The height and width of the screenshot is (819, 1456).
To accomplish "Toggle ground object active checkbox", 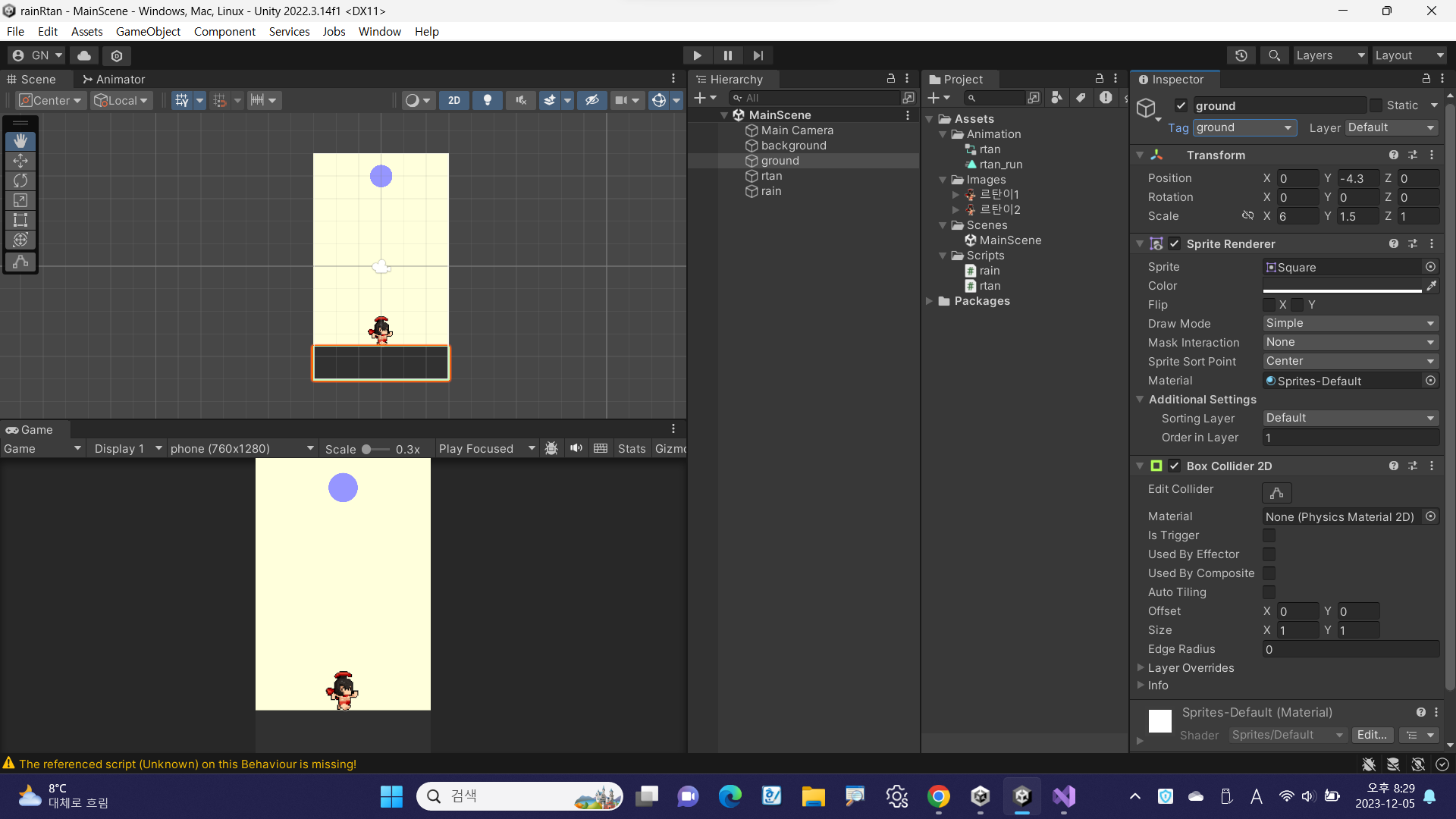I will point(1181,105).
